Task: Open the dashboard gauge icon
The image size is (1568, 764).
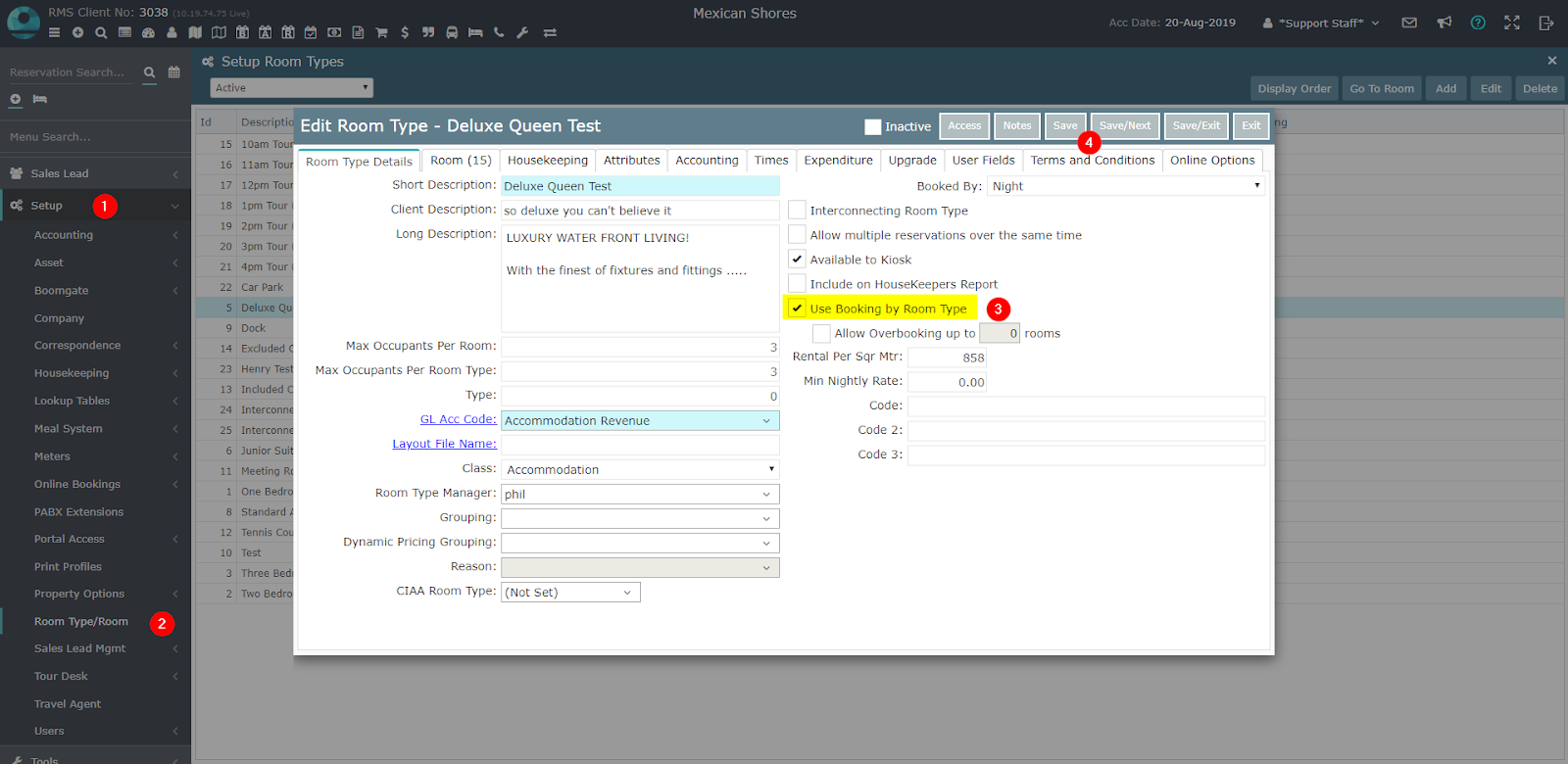Action: [148, 32]
